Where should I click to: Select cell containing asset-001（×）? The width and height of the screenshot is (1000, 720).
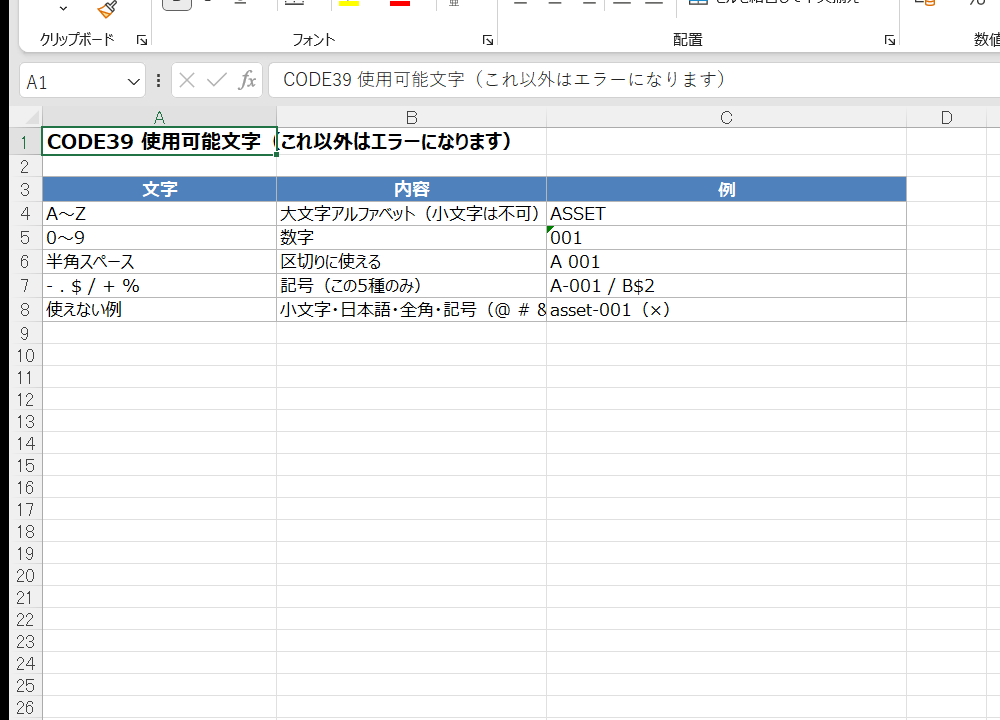coord(726,309)
